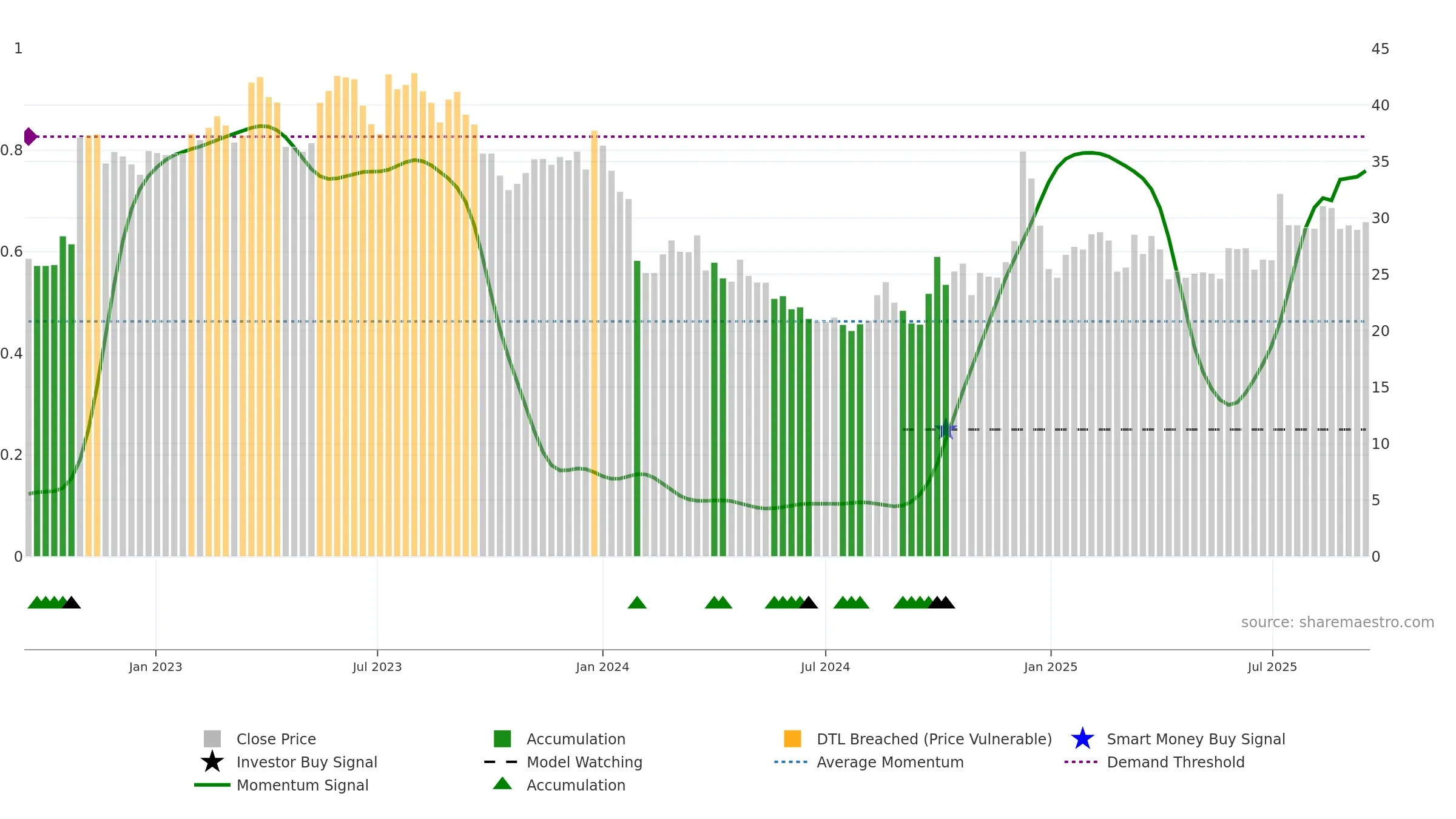Click the Jan 2025 axis label
The height and width of the screenshot is (819, 1456).
1051,667
